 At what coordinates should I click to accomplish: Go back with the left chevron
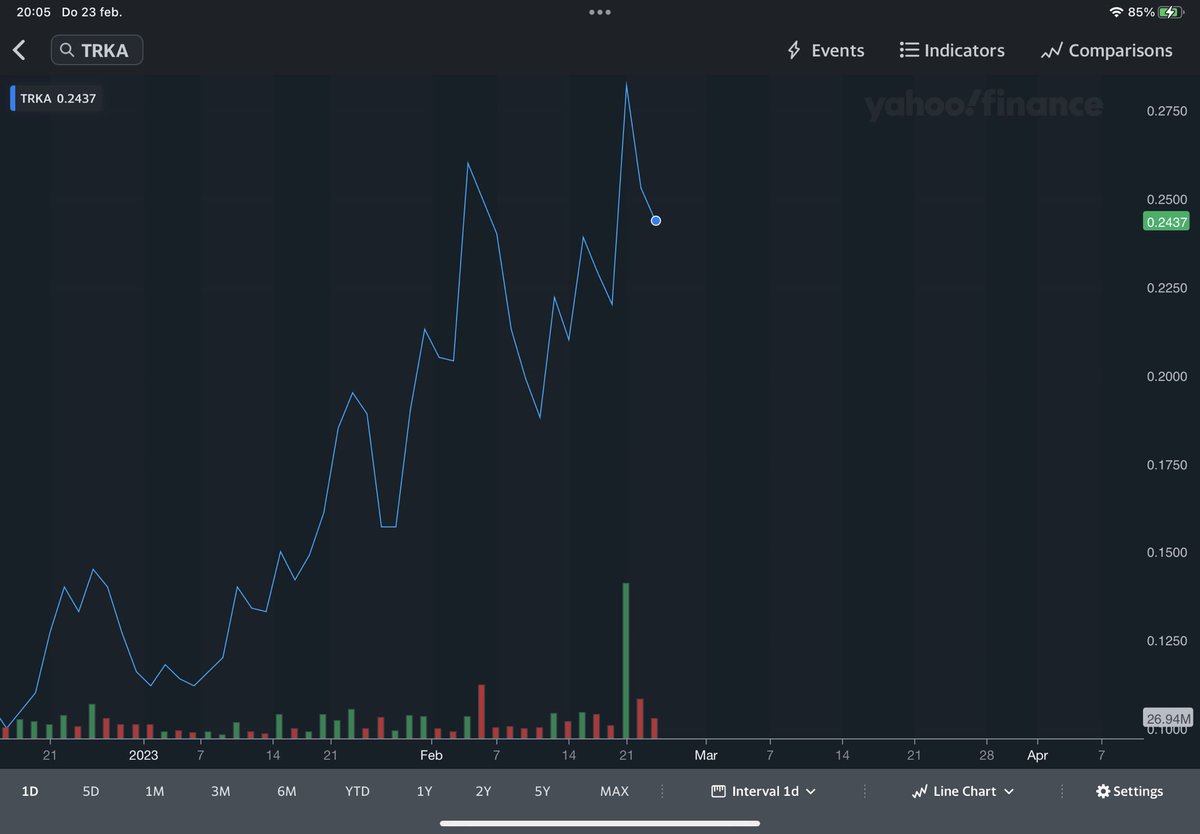19,50
